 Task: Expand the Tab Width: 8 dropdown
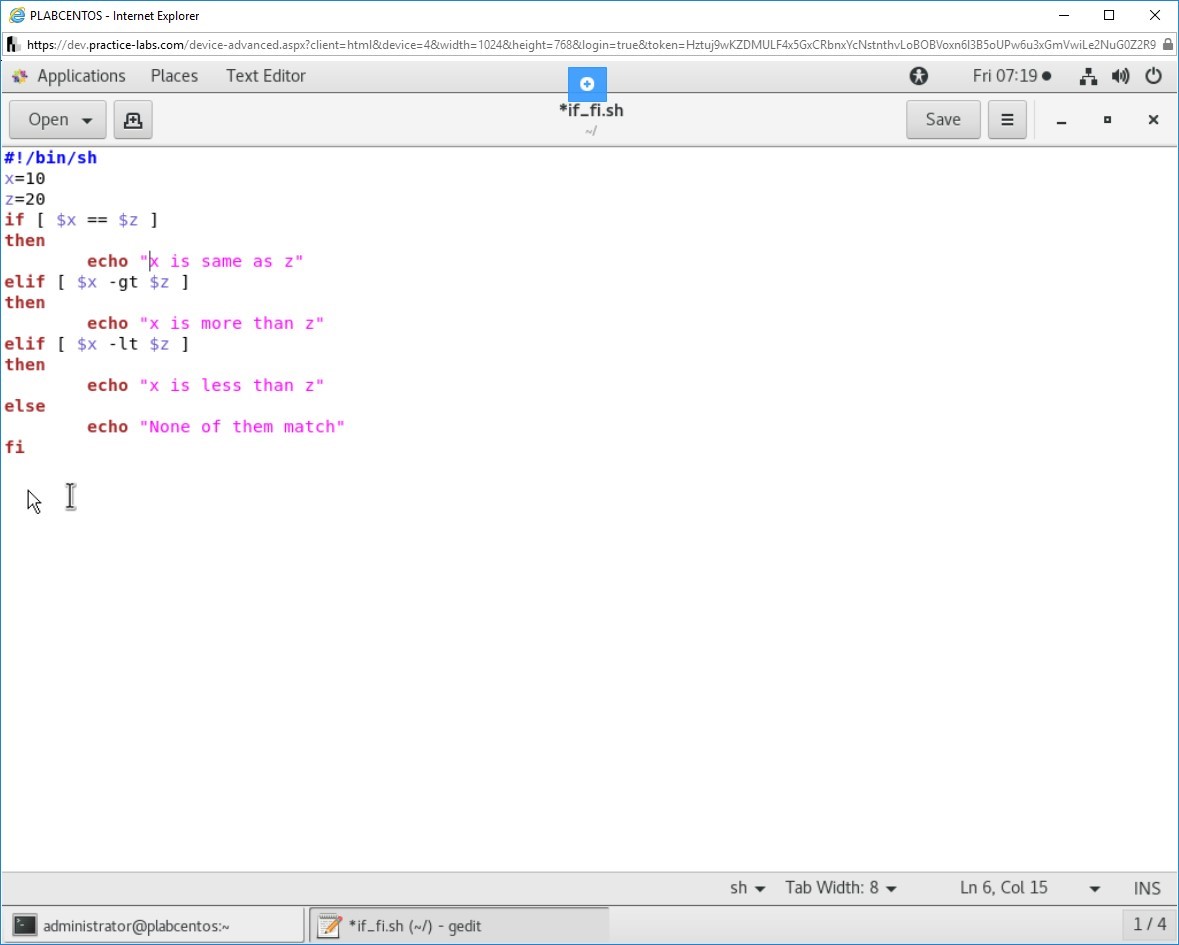click(840, 888)
